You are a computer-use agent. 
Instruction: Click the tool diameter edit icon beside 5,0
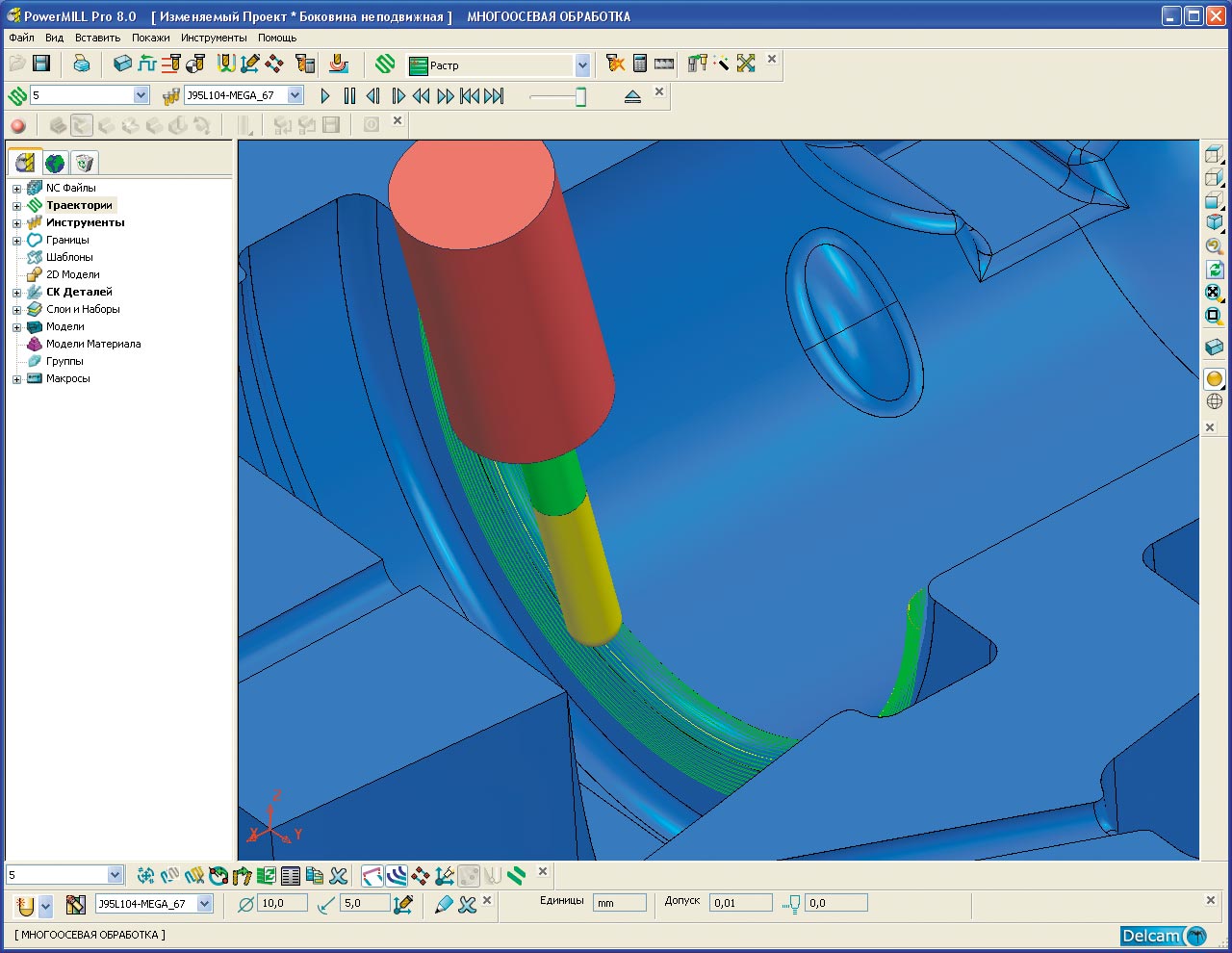click(403, 904)
